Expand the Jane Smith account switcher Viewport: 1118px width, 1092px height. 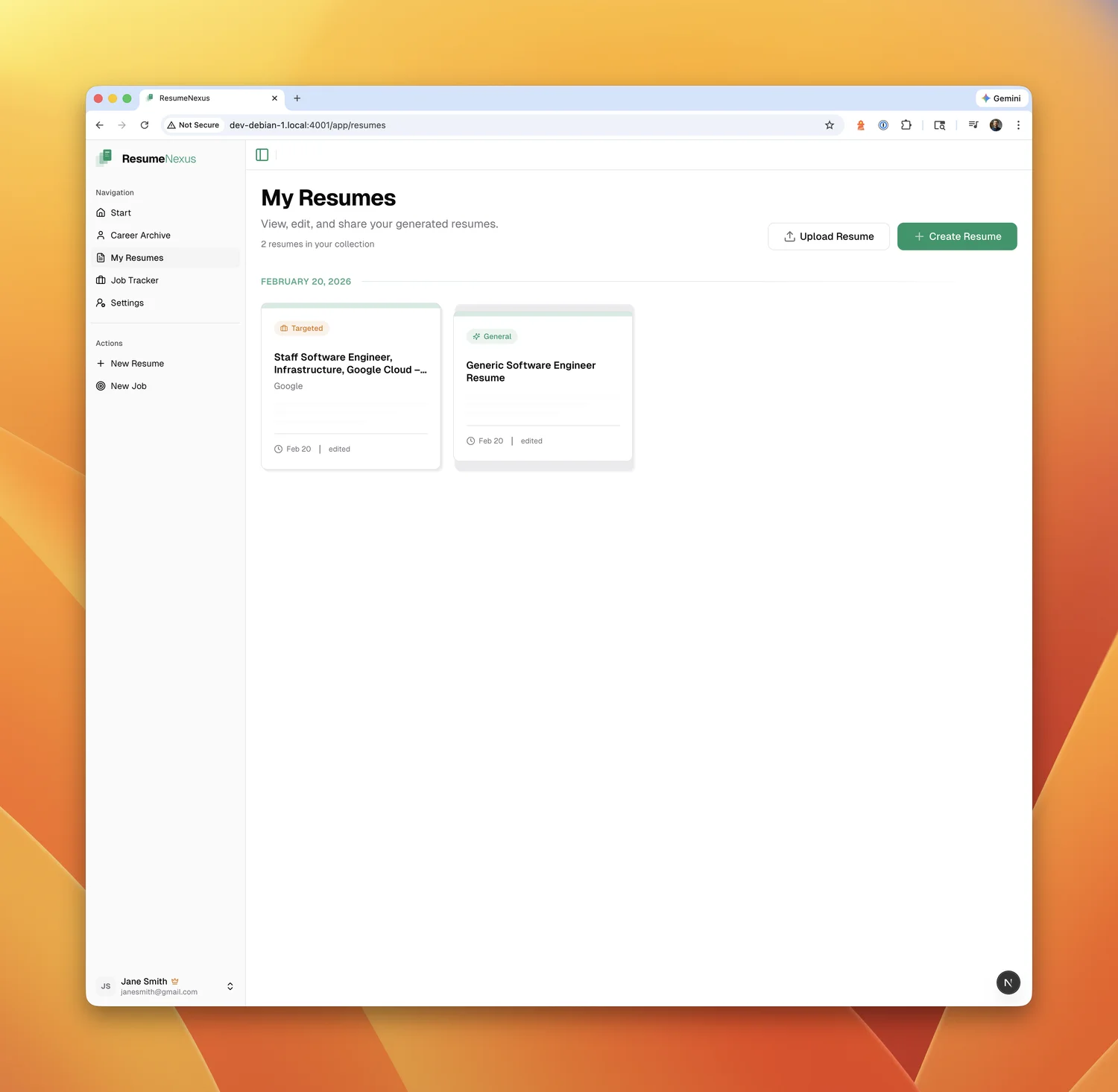click(x=230, y=986)
